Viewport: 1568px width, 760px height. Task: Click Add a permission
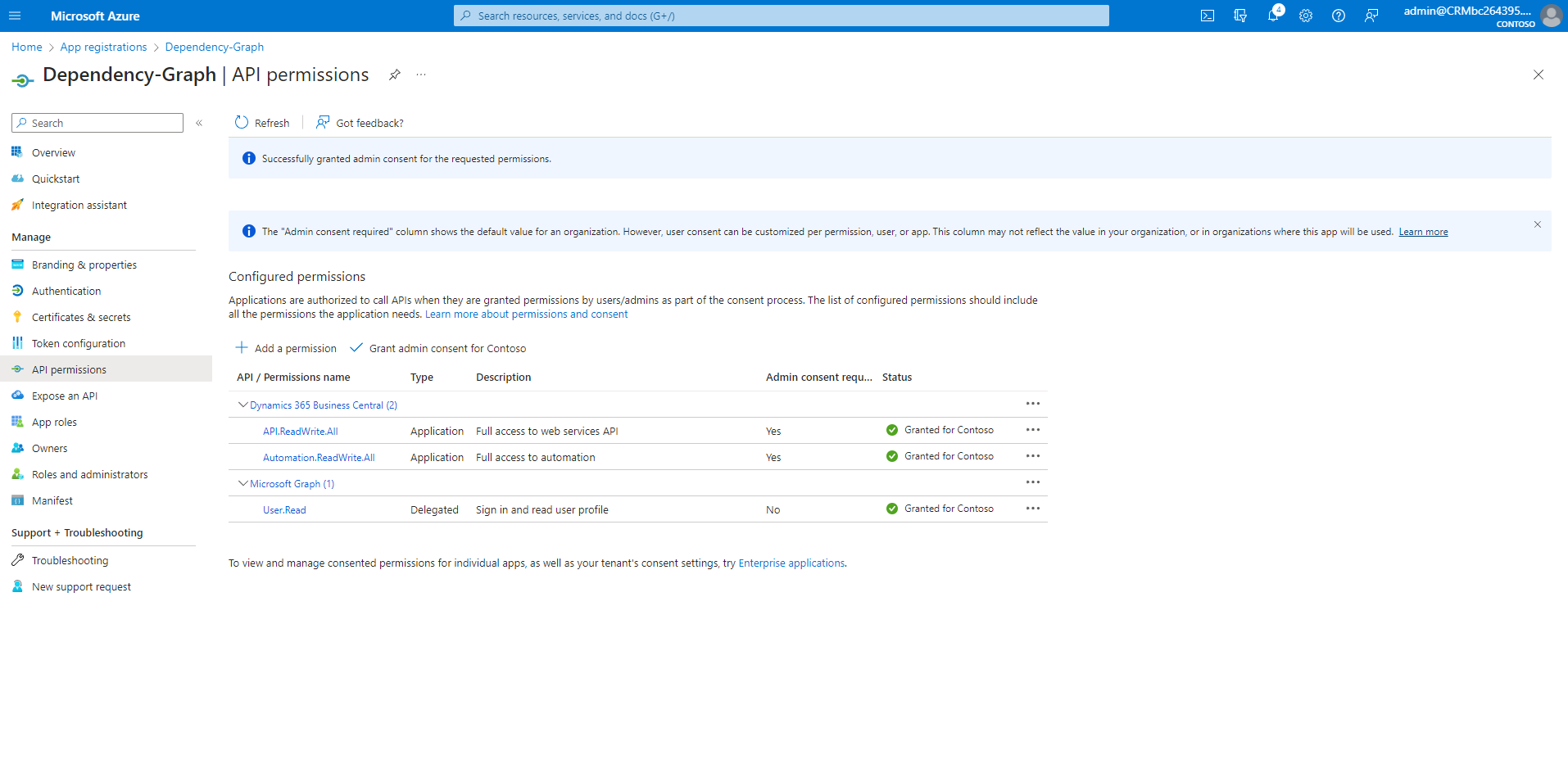click(x=286, y=348)
